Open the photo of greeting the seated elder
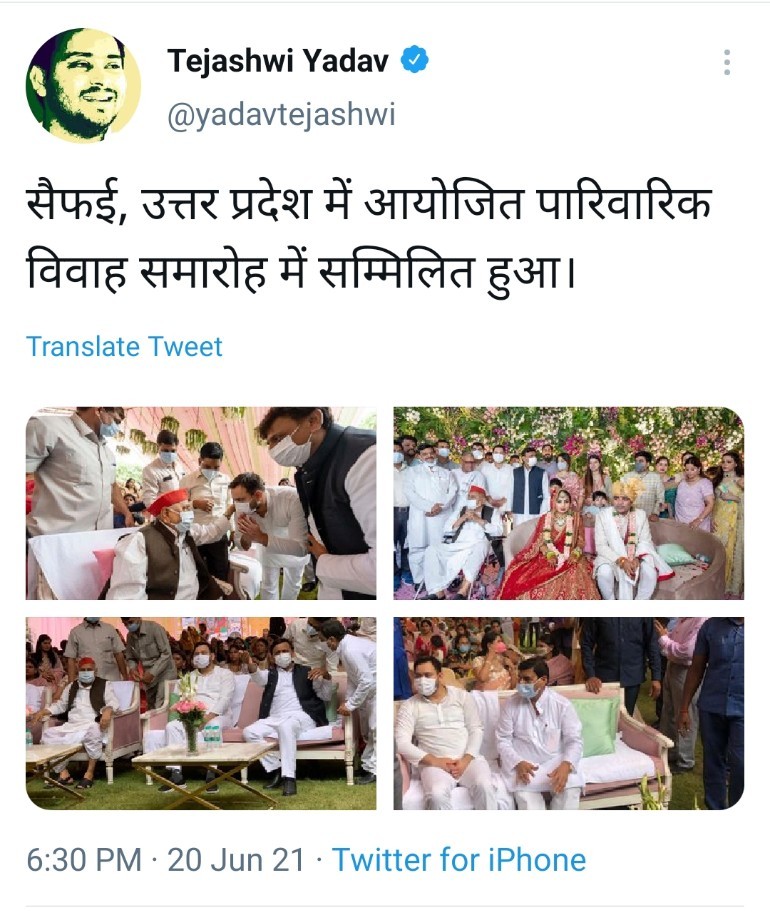Screen dimensions: 770x913 (x=201, y=503)
